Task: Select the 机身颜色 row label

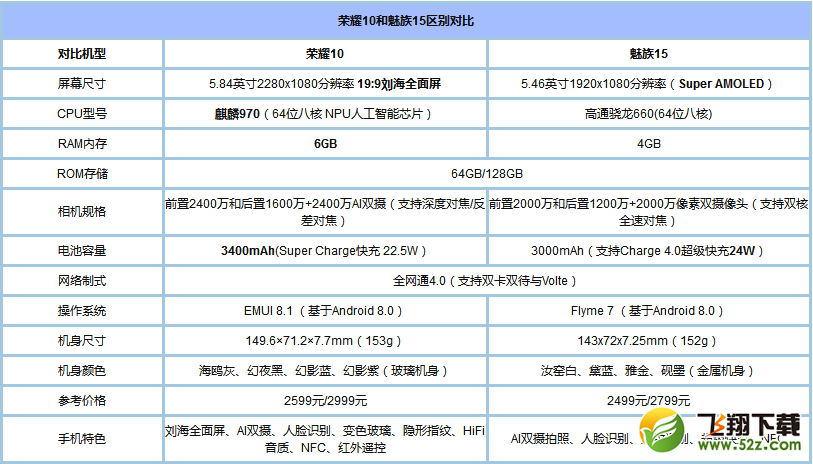Action: pos(82,371)
